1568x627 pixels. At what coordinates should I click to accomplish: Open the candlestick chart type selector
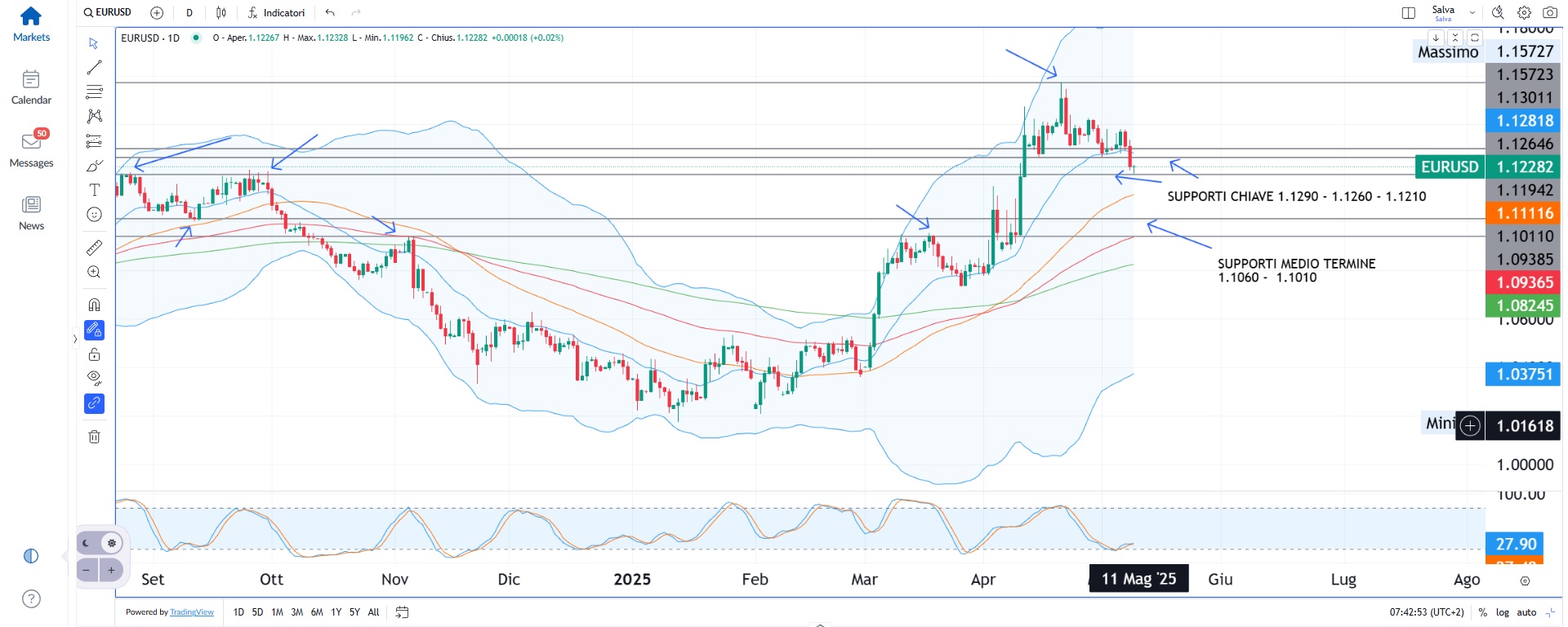(x=221, y=13)
